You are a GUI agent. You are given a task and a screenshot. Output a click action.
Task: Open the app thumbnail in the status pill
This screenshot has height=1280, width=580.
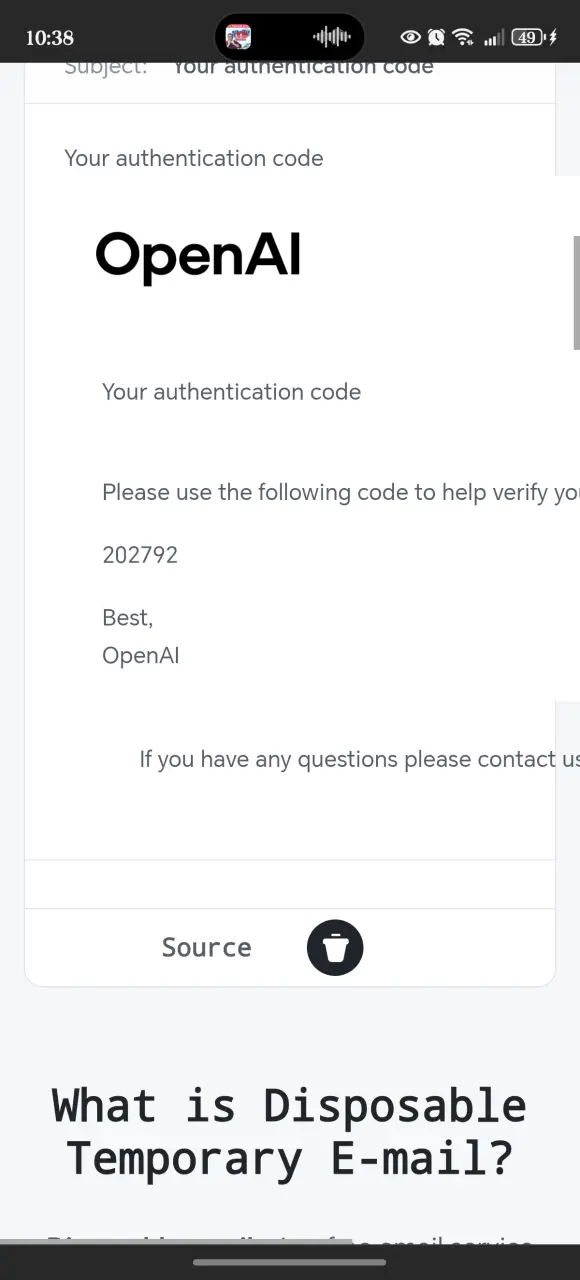[238, 37]
